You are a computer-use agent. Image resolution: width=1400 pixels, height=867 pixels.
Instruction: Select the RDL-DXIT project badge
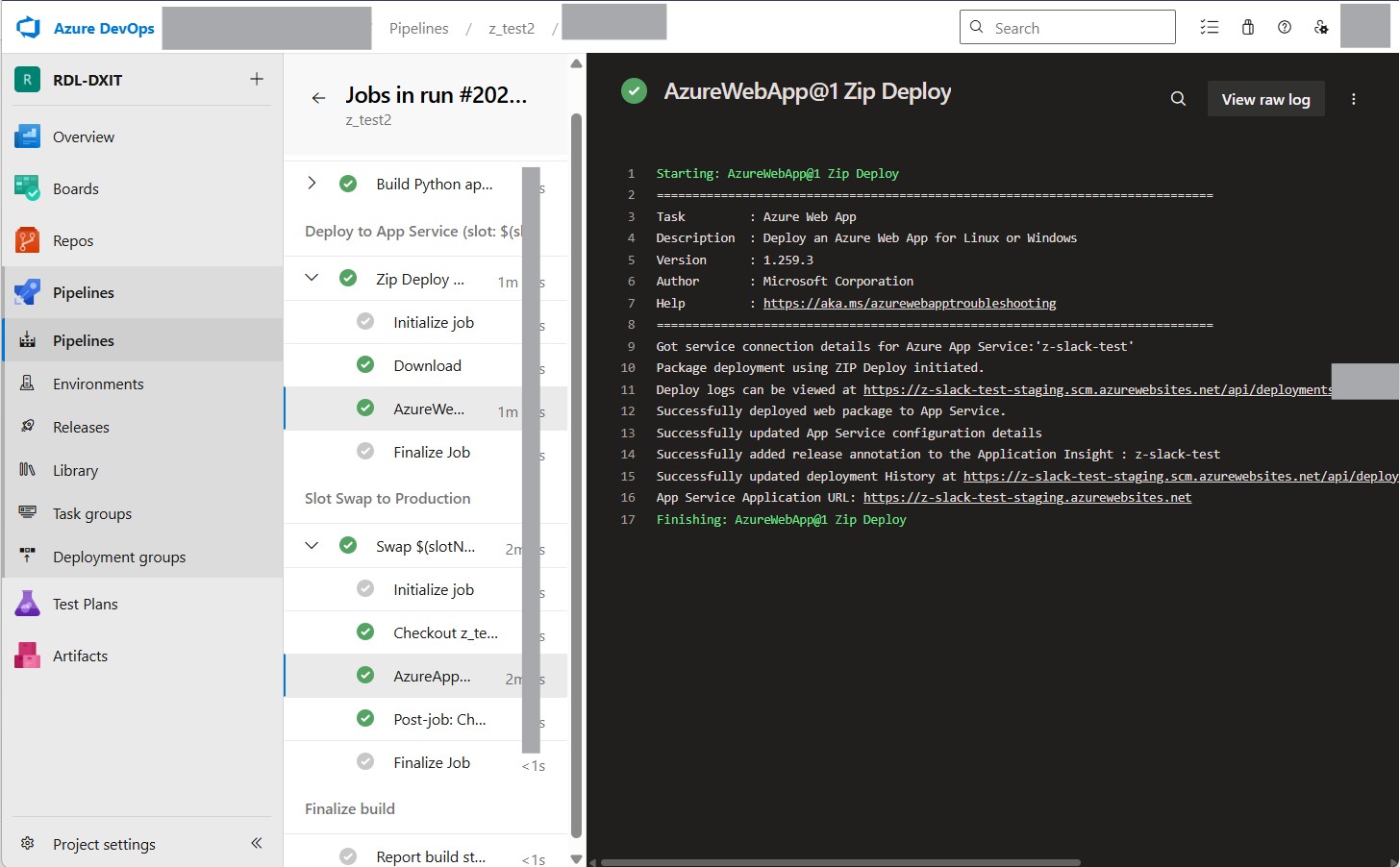[27, 80]
